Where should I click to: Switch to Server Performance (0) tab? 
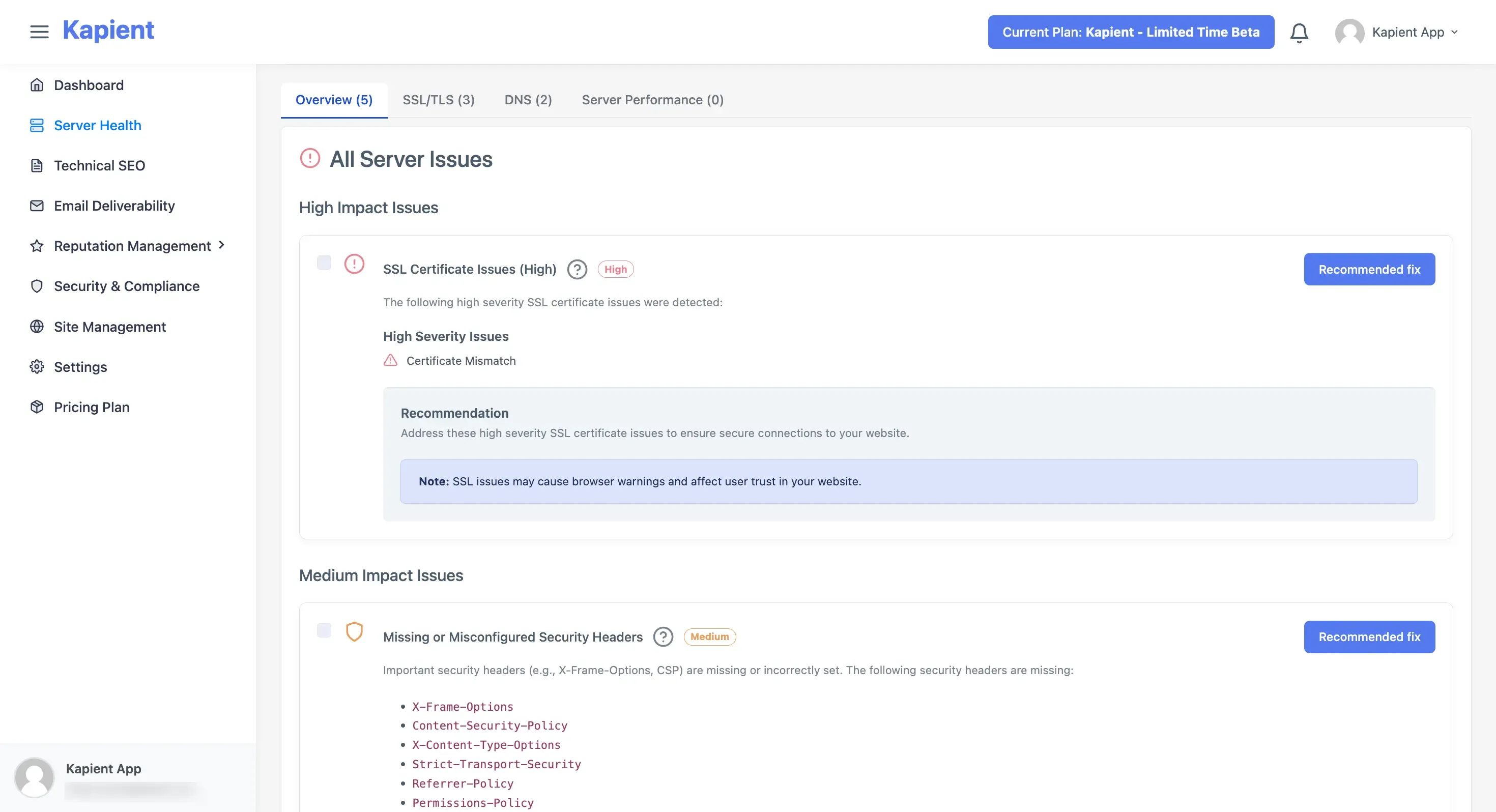pos(652,100)
